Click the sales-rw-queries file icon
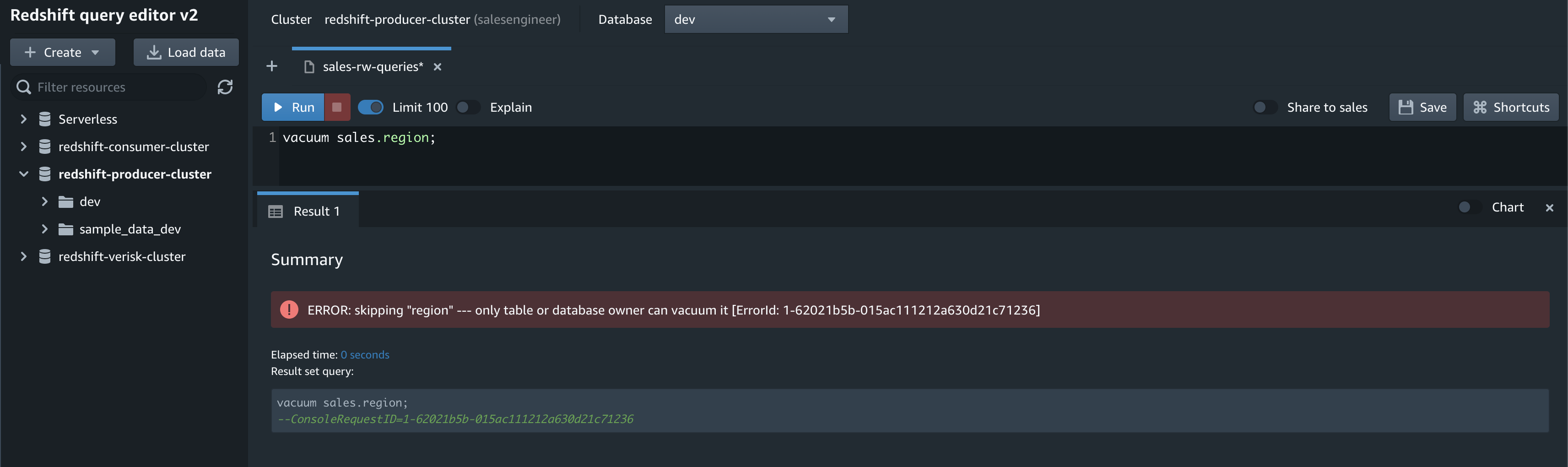Image resolution: width=1568 pixels, height=467 pixels. (309, 66)
